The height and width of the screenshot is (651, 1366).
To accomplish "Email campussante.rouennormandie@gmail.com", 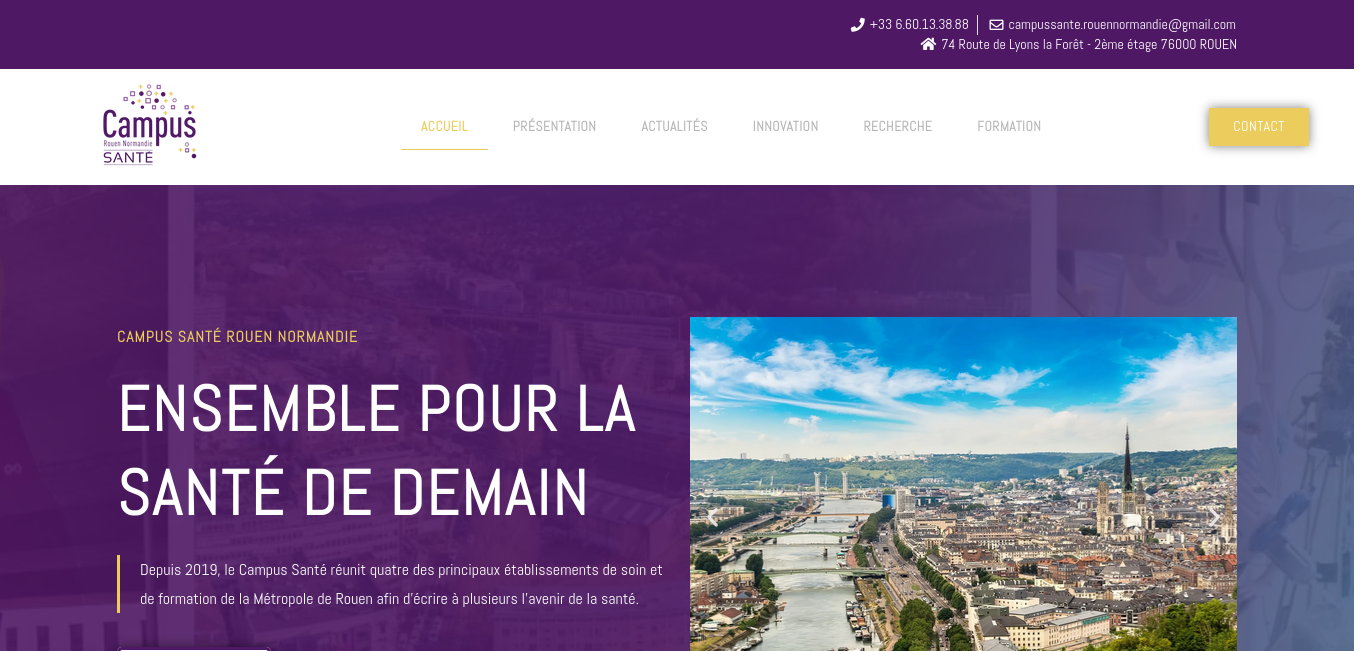I will point(1122,25).
